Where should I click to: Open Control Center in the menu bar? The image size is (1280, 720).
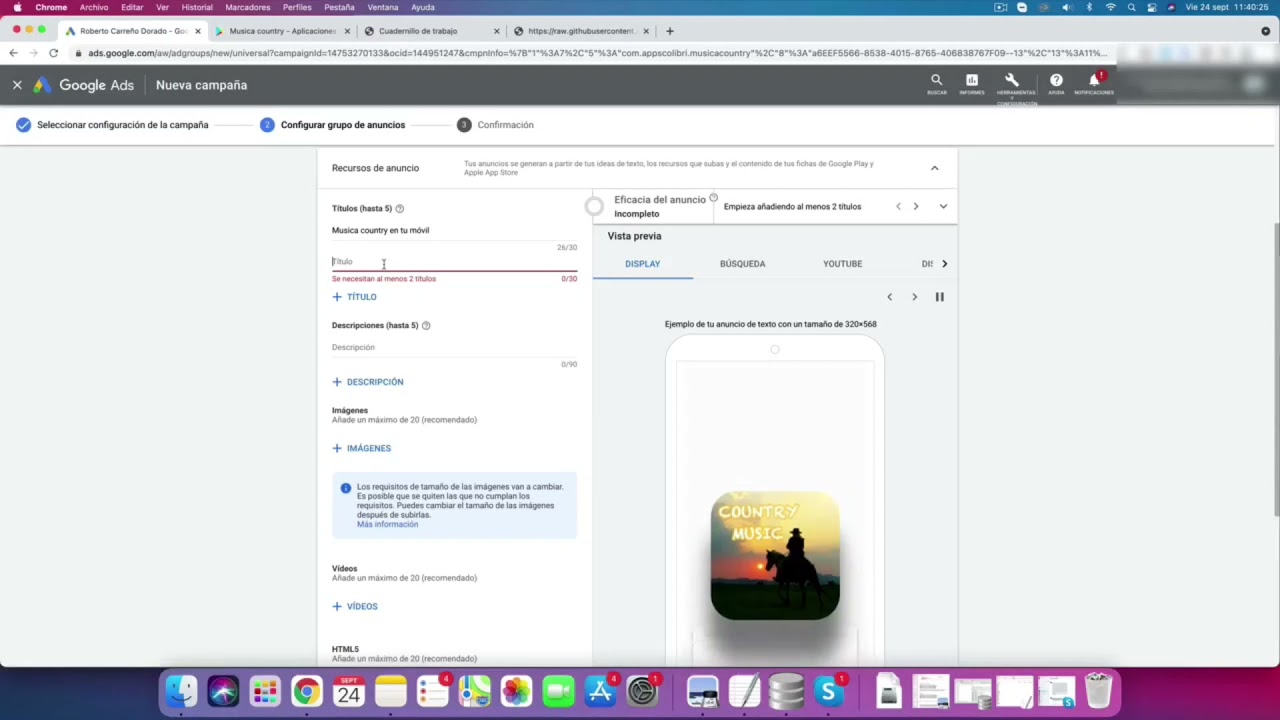pos(1151,7)
